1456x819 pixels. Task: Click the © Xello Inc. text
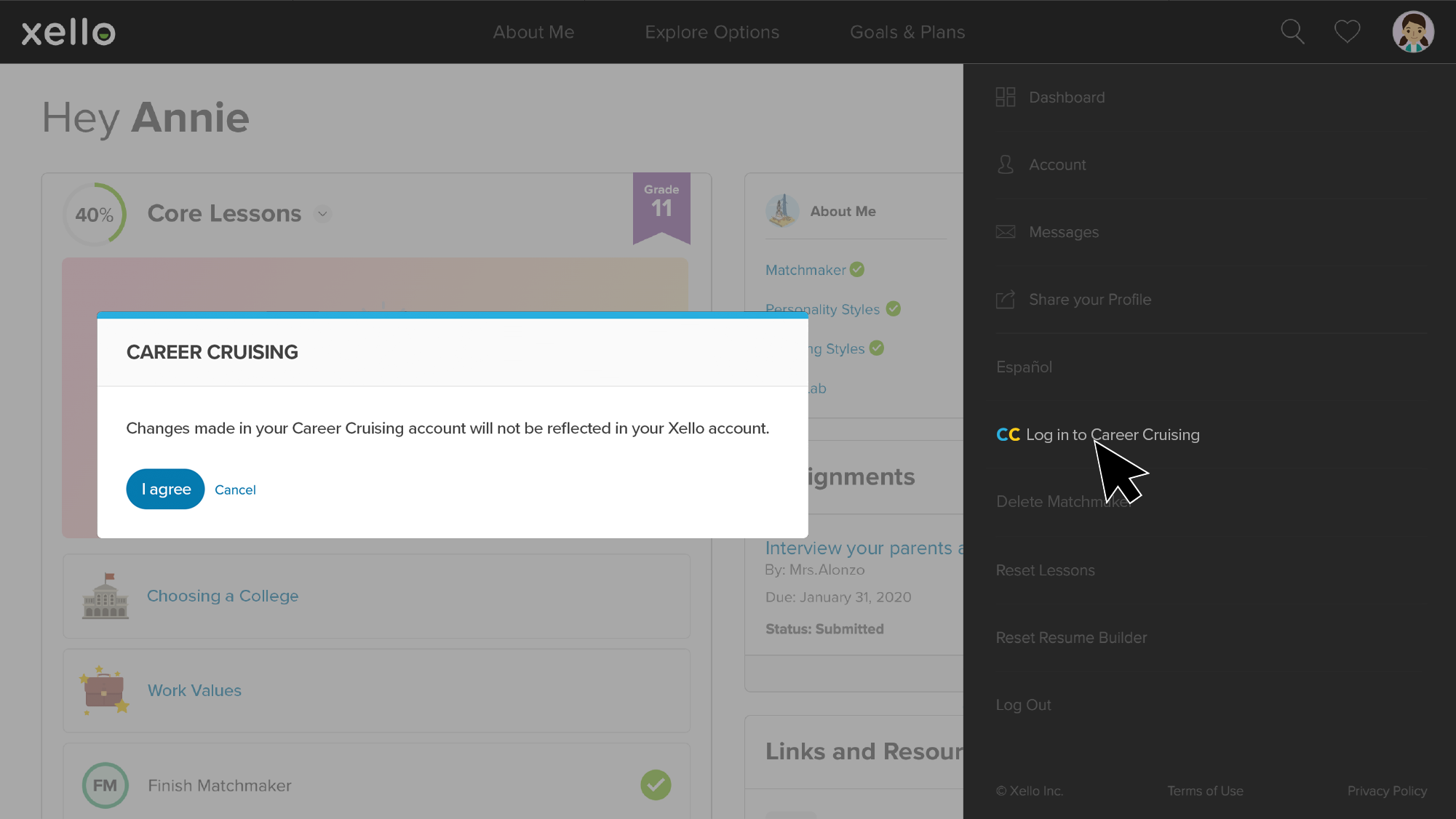point(1030,791)
